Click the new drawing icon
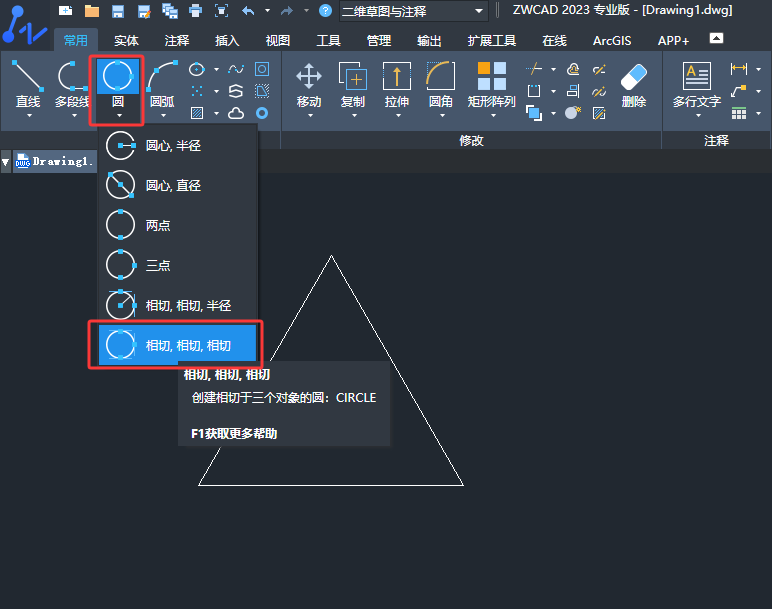772x609 pixels. coord(65,10)
